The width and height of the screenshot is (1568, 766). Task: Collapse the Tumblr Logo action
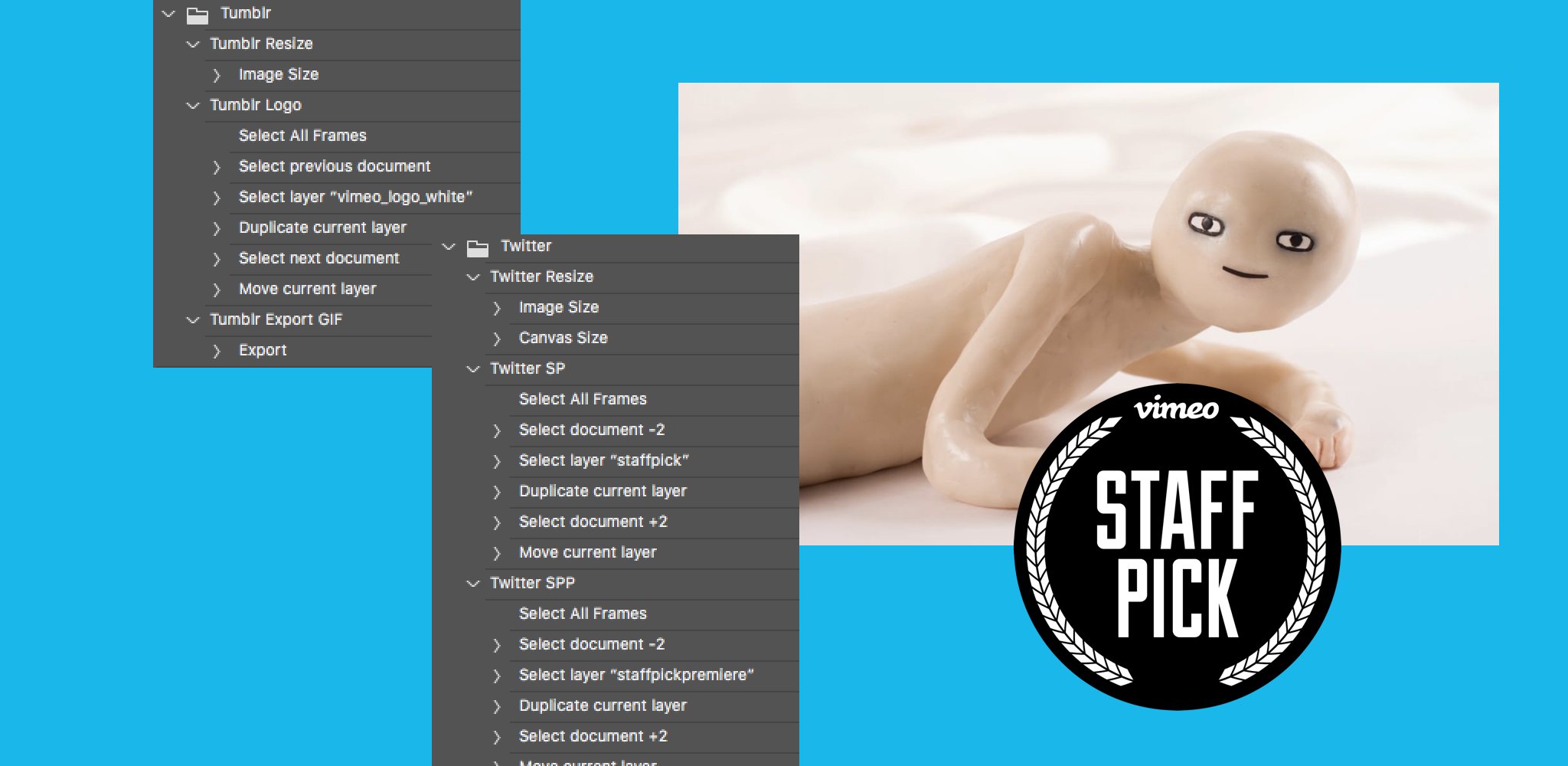(193, 106)
